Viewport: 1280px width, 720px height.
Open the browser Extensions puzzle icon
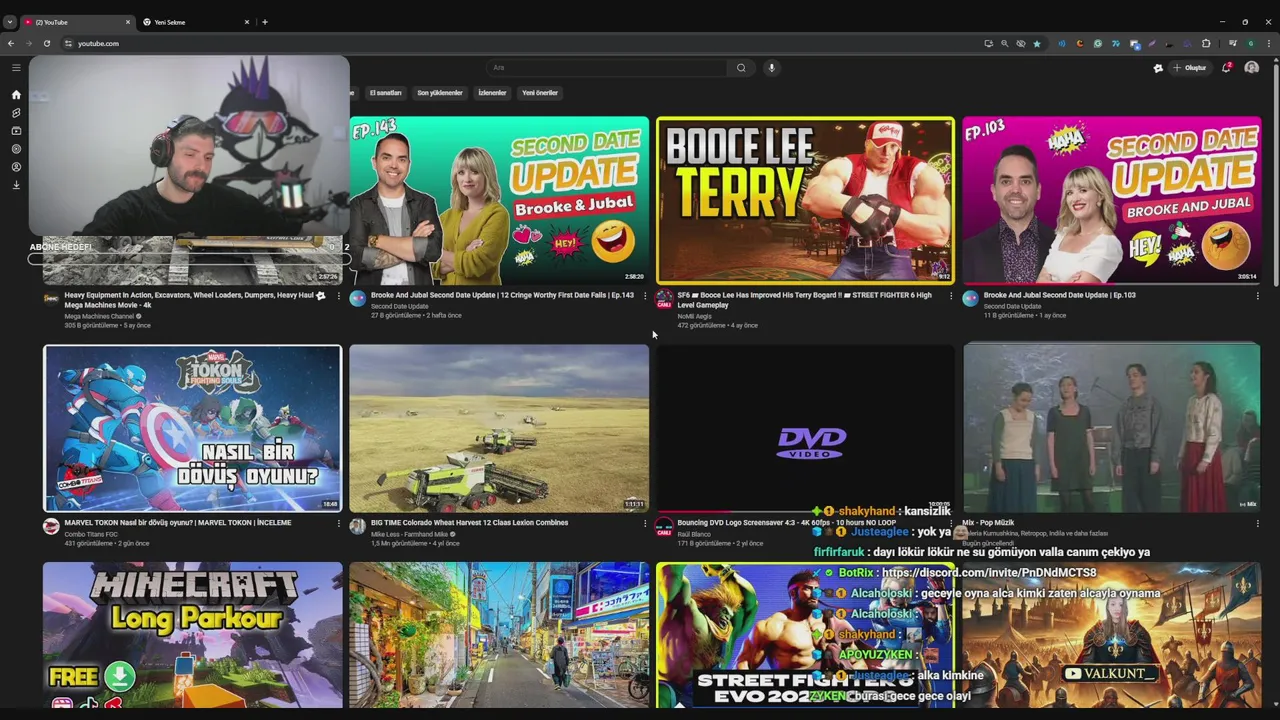coord(1206,44)
